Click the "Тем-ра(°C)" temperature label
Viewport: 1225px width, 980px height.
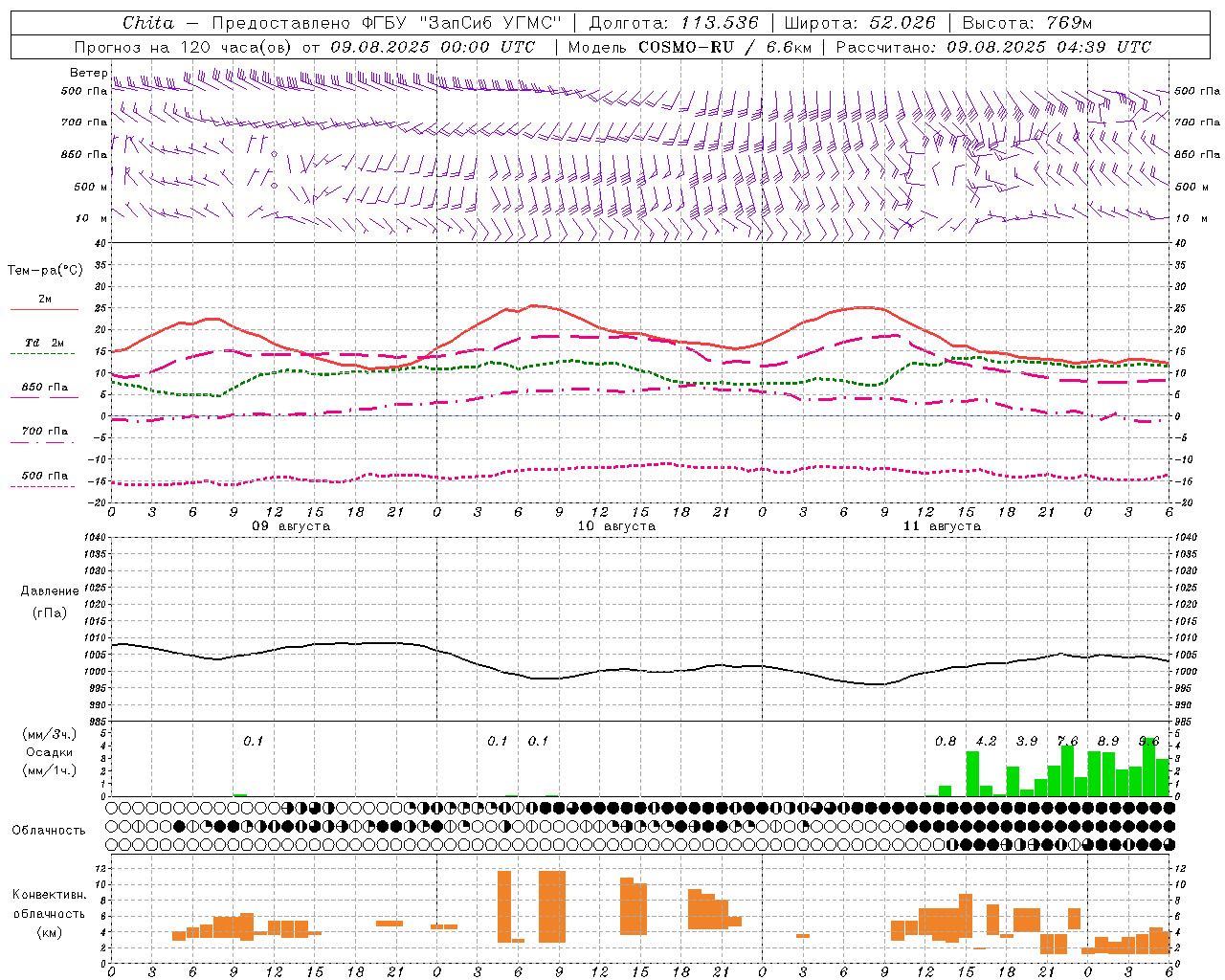click(45, 271)
